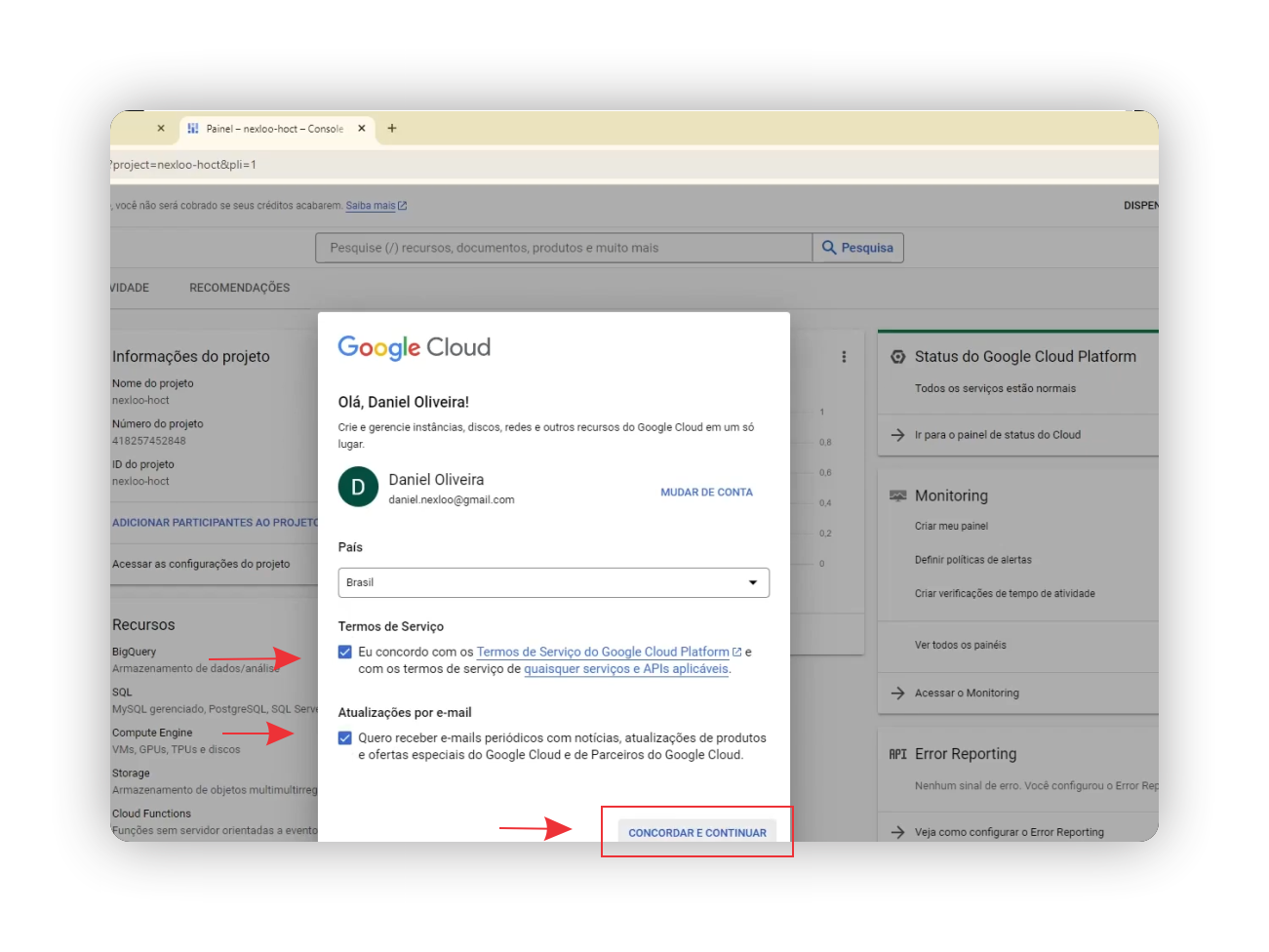1269x952 pixels.
Task: Click the resources search field
Action: 564,248
